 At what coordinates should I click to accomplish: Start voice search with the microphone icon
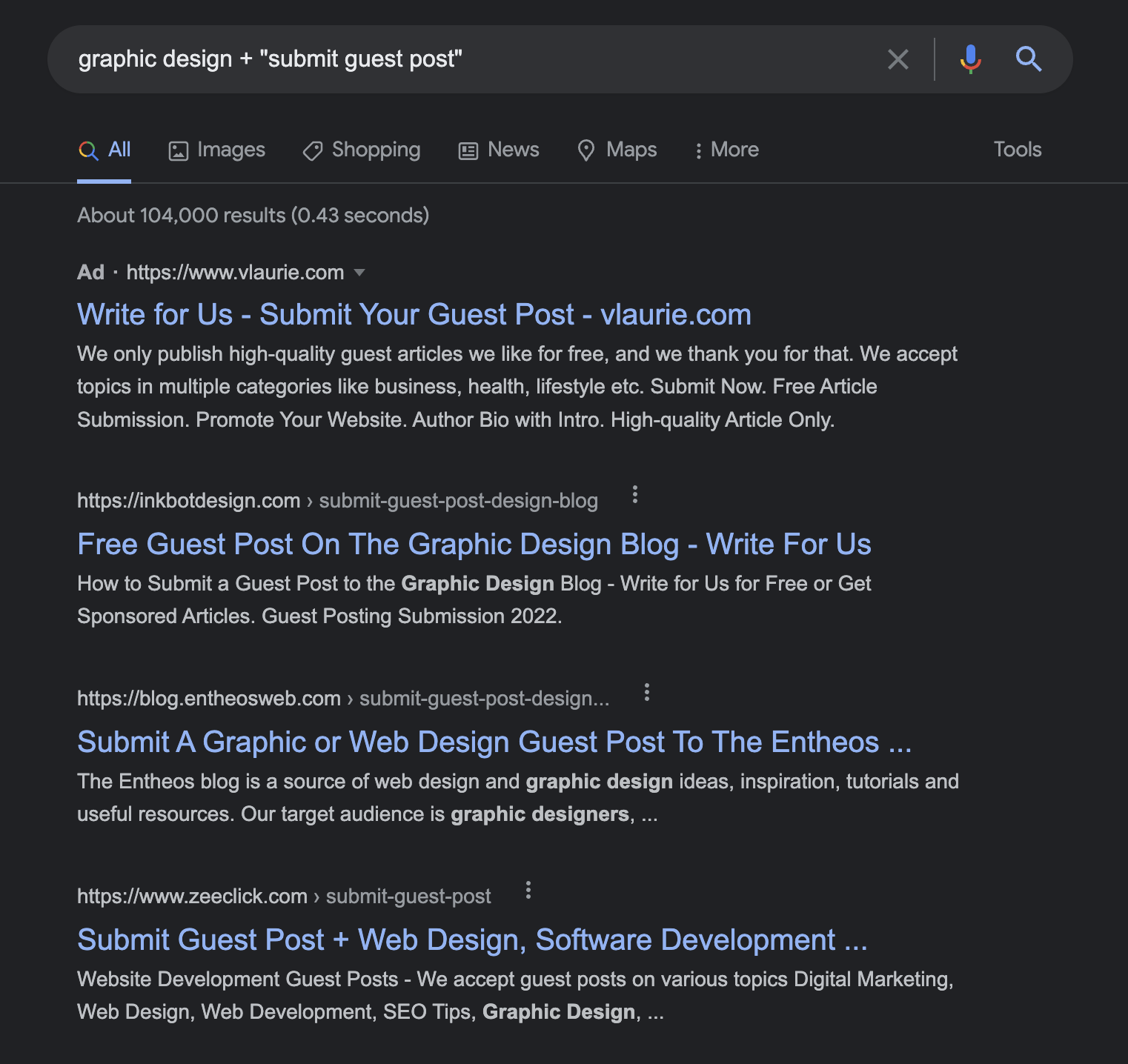click(970, 59)
